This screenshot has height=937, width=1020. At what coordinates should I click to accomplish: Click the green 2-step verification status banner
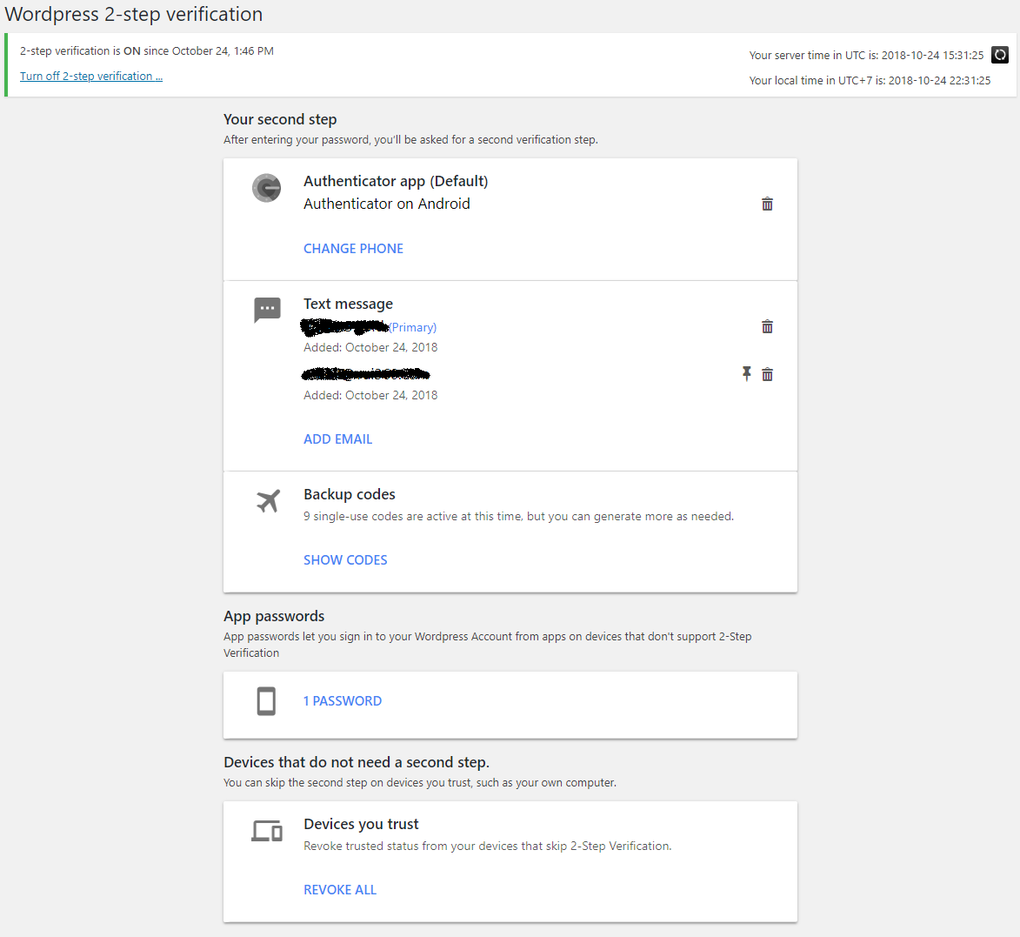point(146,50)
